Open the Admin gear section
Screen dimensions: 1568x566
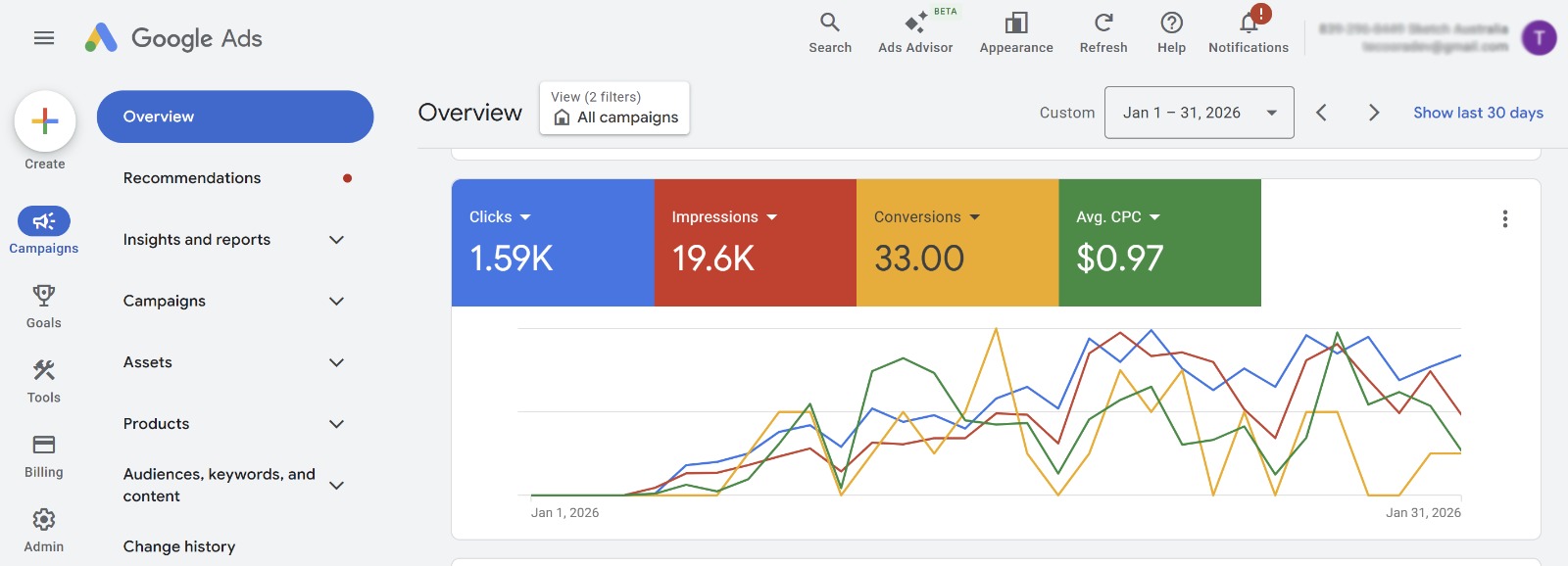pos(44,520)
